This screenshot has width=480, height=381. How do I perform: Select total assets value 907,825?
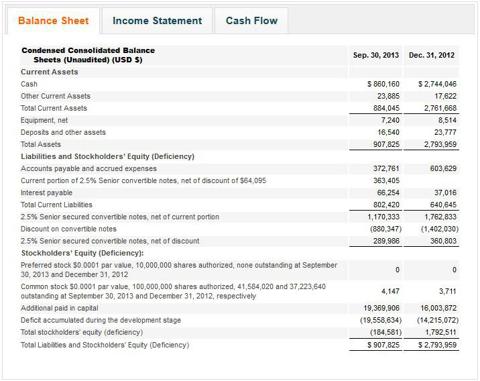click(386, 144)
